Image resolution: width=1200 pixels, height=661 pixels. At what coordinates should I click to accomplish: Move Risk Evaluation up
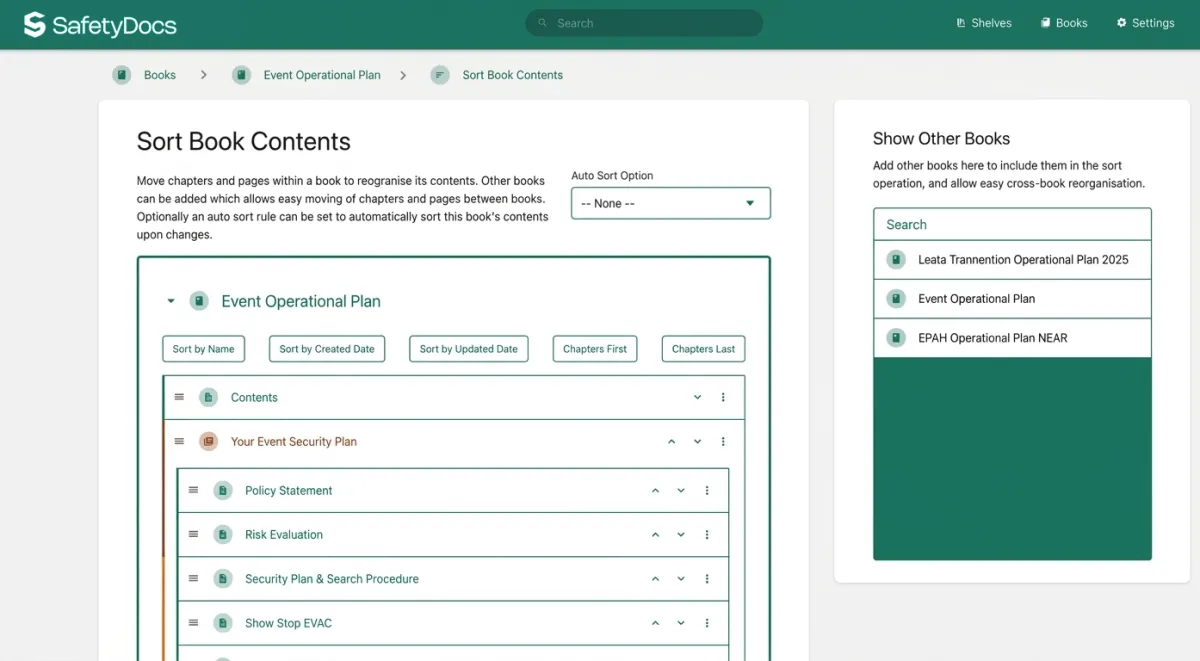point(655,534)
